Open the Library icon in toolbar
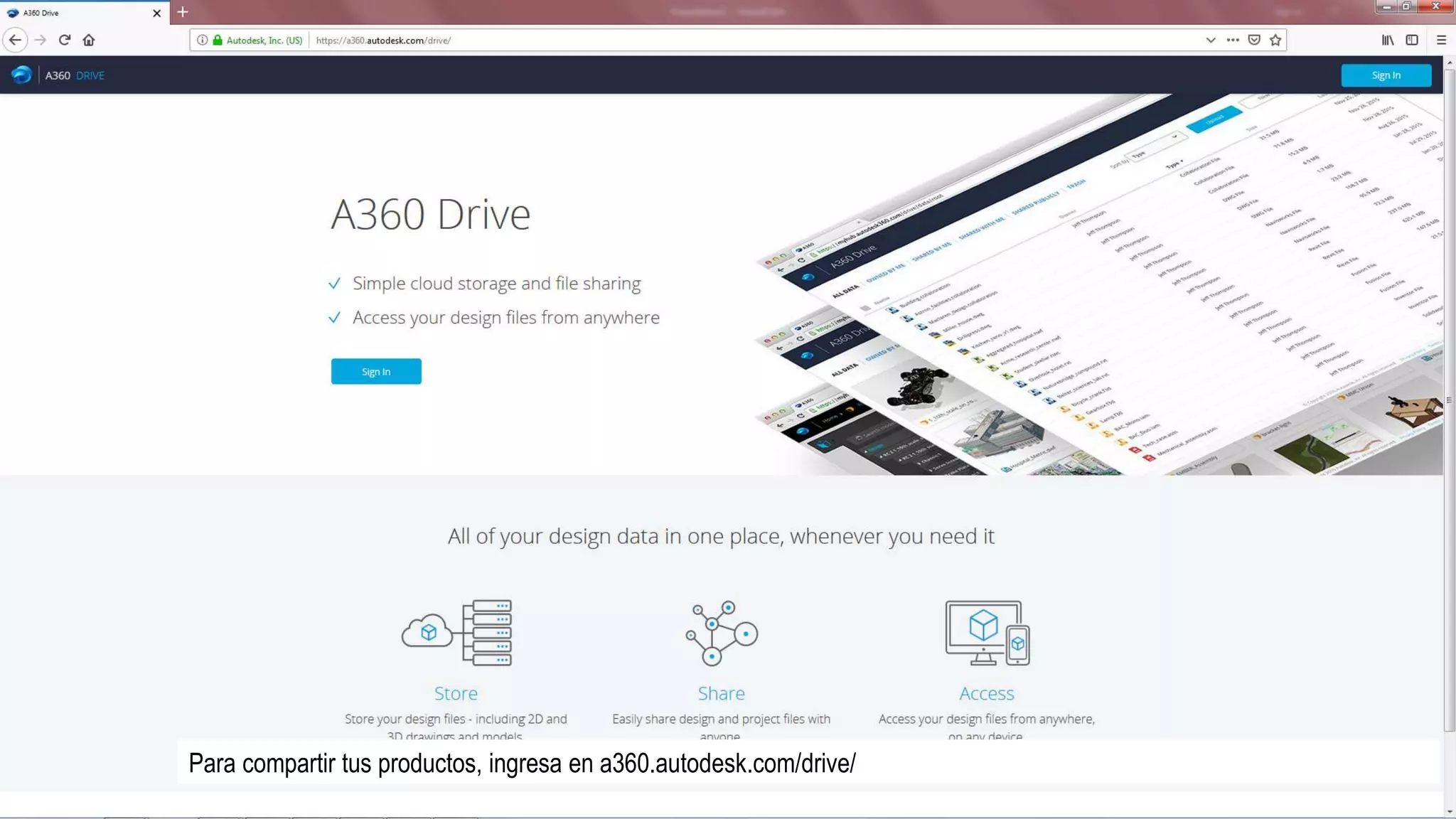This screenshot has height=819, width=1456. tap(1388, 40)
